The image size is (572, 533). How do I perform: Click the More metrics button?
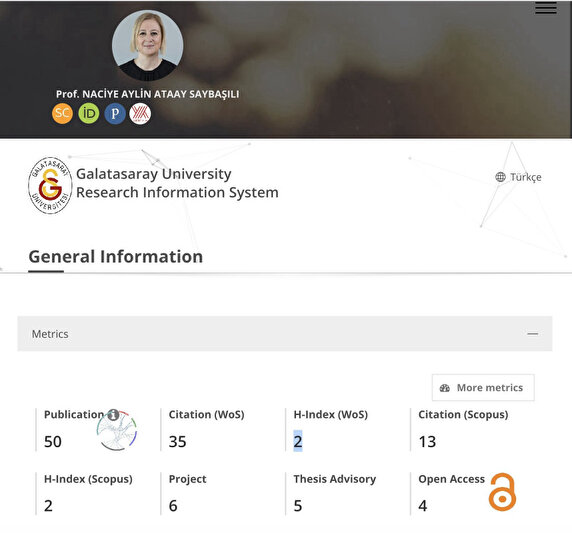[483, 387]
